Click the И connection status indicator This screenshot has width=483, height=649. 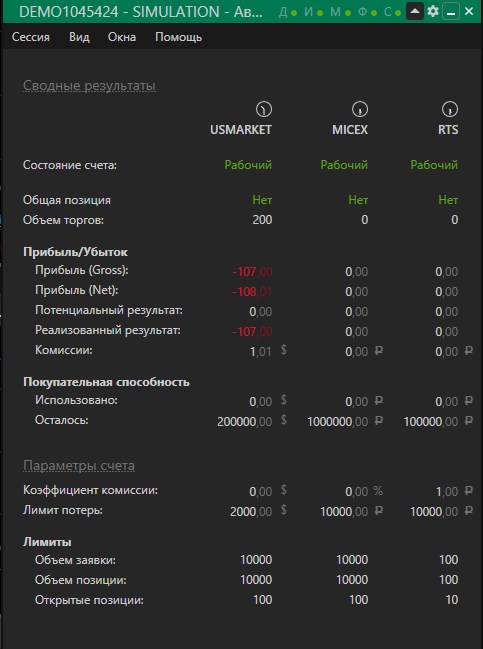pyautogui.click(x=314, y=12)
